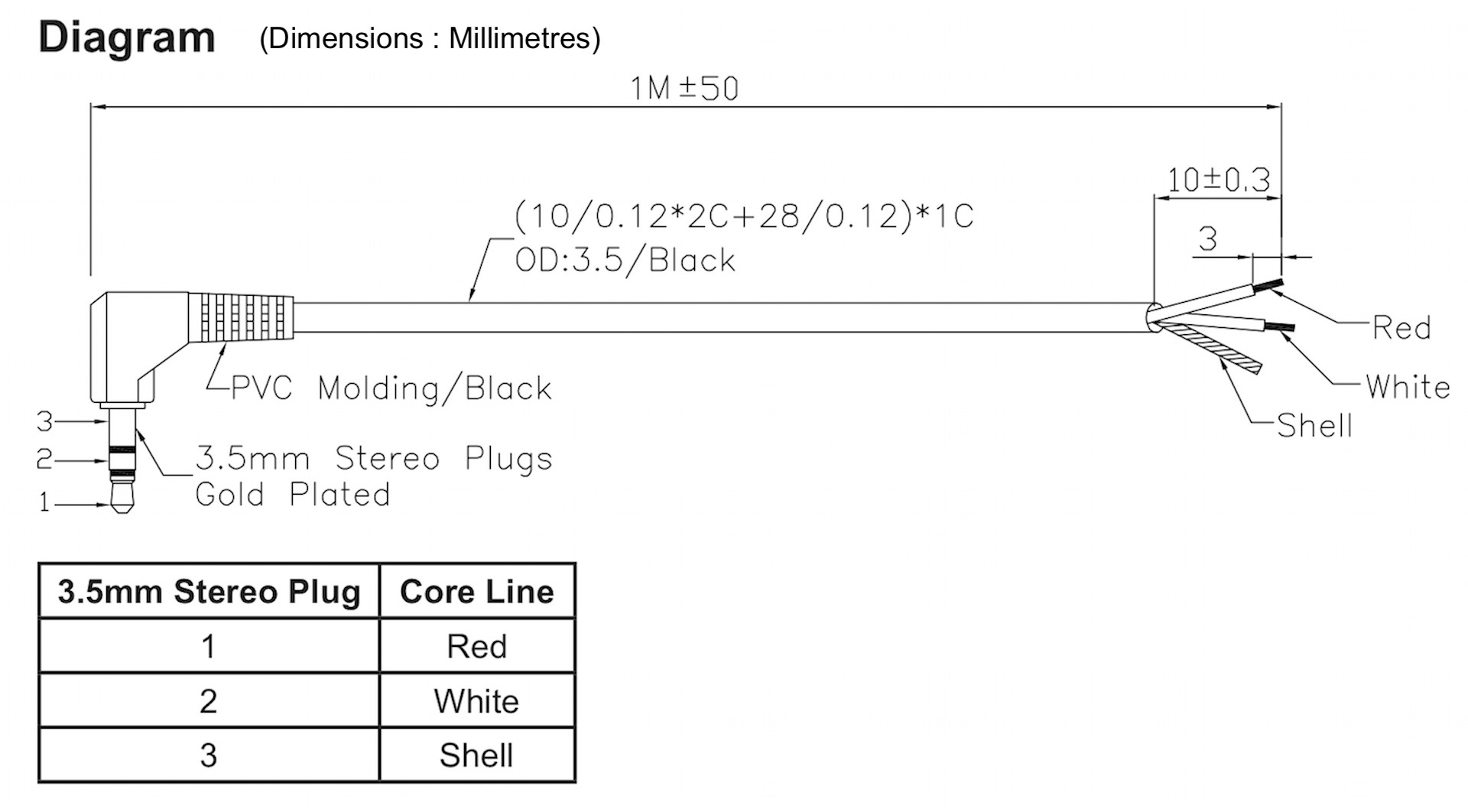This screenshot has height=812, width=1468.
Task: Click the 10±0.3 strip length dimension
Action: tap(1219, 180)
